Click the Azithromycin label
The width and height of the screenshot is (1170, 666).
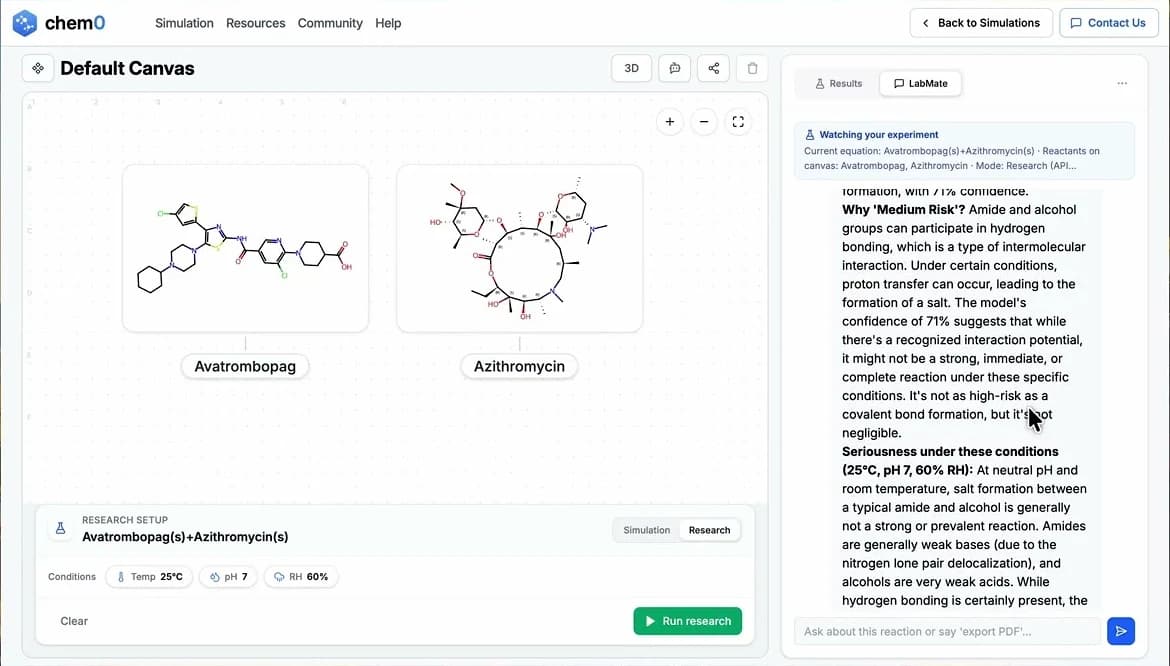519,366
